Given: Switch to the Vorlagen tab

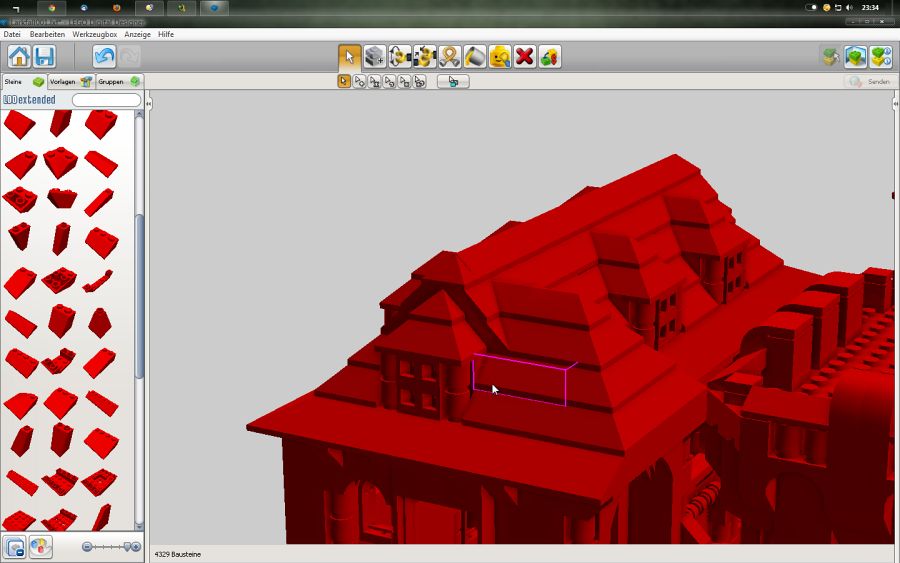Looking at the screenshot, I should pos(70,82).
